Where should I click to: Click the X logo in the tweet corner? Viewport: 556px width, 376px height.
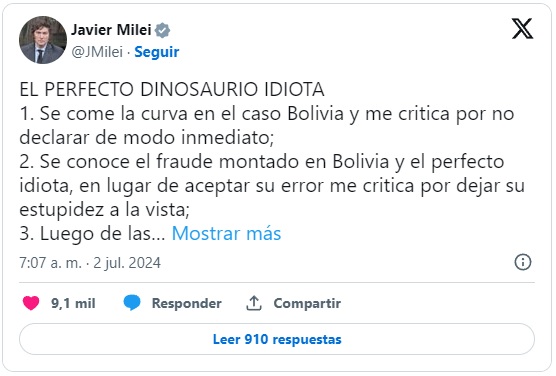tap(522, 28)
